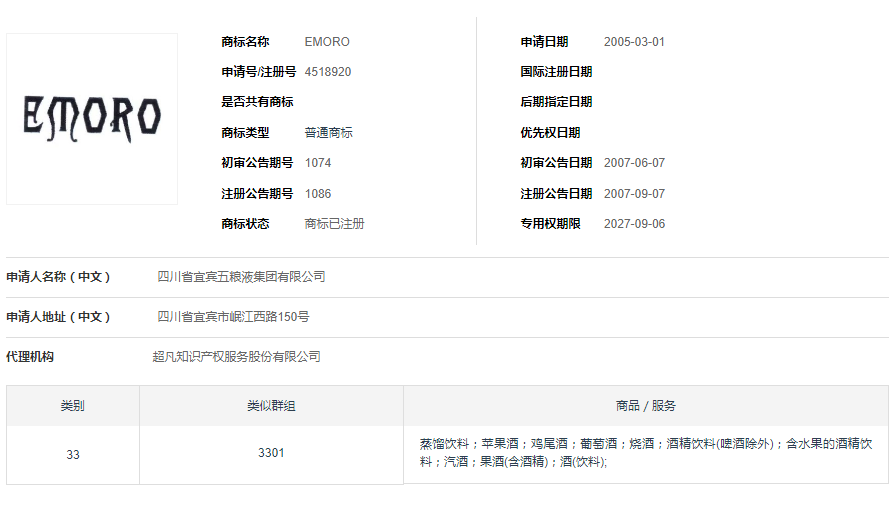Select the application date 2005-03-01

coord(634,42)
